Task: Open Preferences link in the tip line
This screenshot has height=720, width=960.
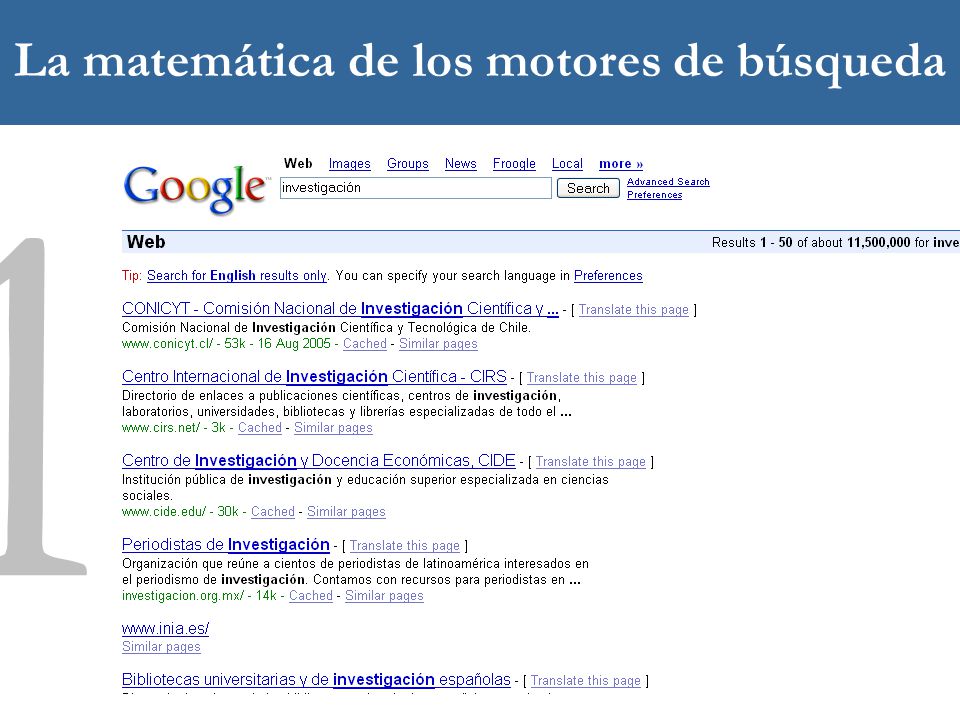Action: [x=608, y=276]
